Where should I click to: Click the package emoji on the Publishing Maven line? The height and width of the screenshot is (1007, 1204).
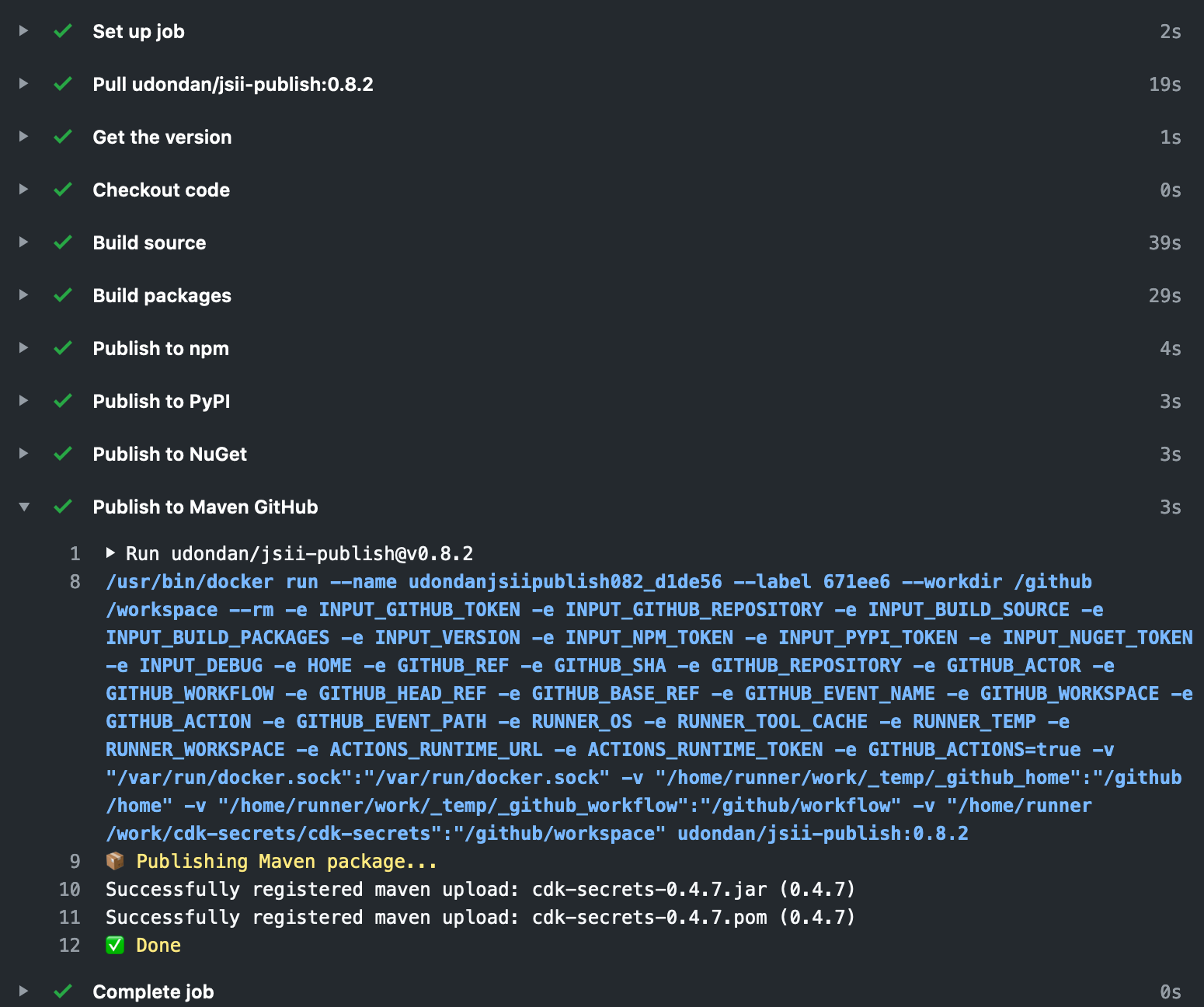[x=114, y=861]
